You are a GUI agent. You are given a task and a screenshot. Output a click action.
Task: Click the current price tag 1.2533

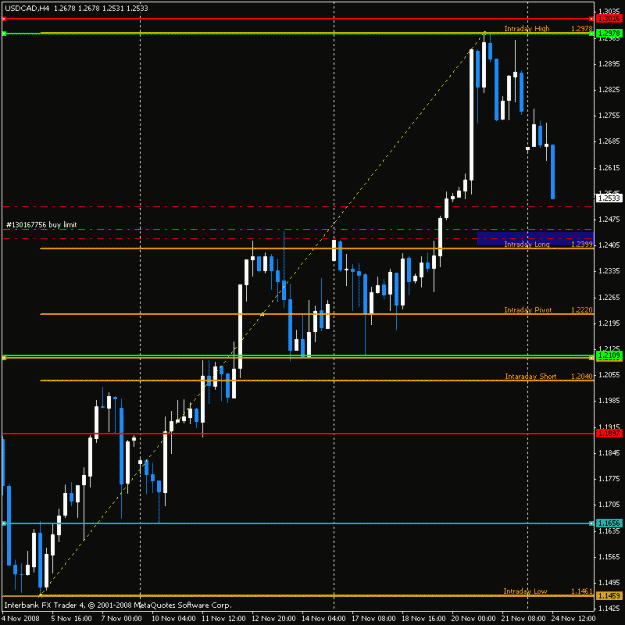coord(609,198)
